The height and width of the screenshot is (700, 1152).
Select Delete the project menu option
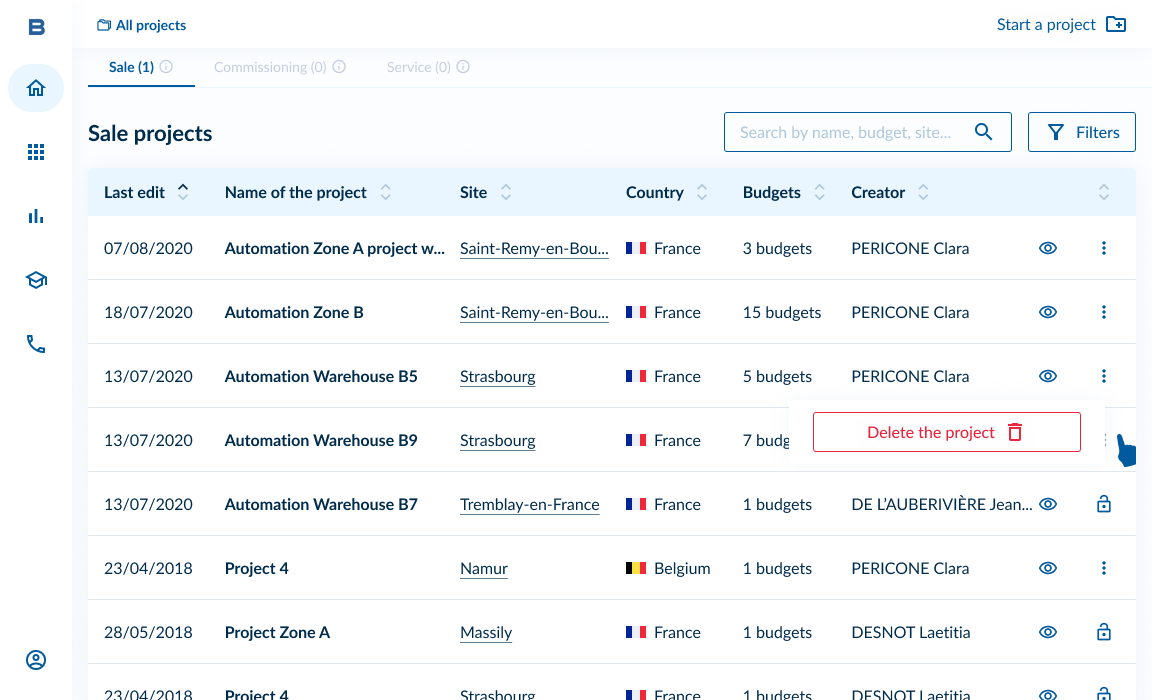coord(946,432)
